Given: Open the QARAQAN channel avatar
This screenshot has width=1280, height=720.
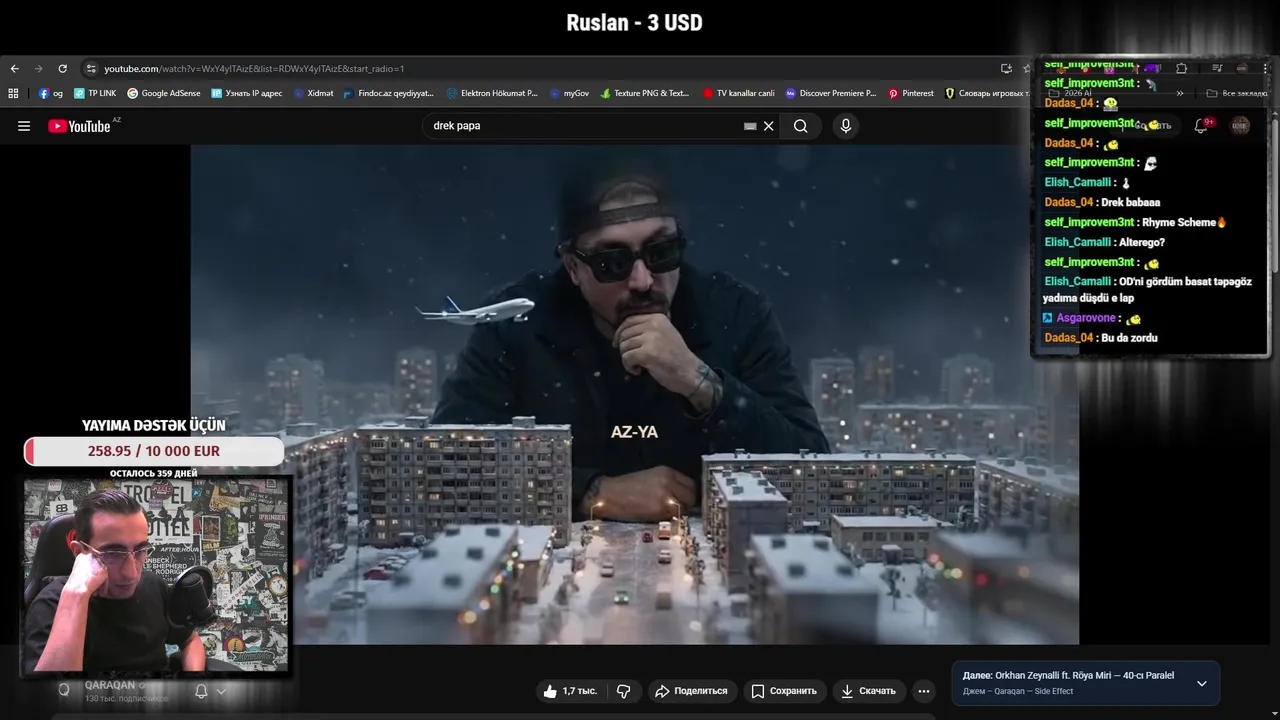Looking at the screenshot, I should coord(64,690).
